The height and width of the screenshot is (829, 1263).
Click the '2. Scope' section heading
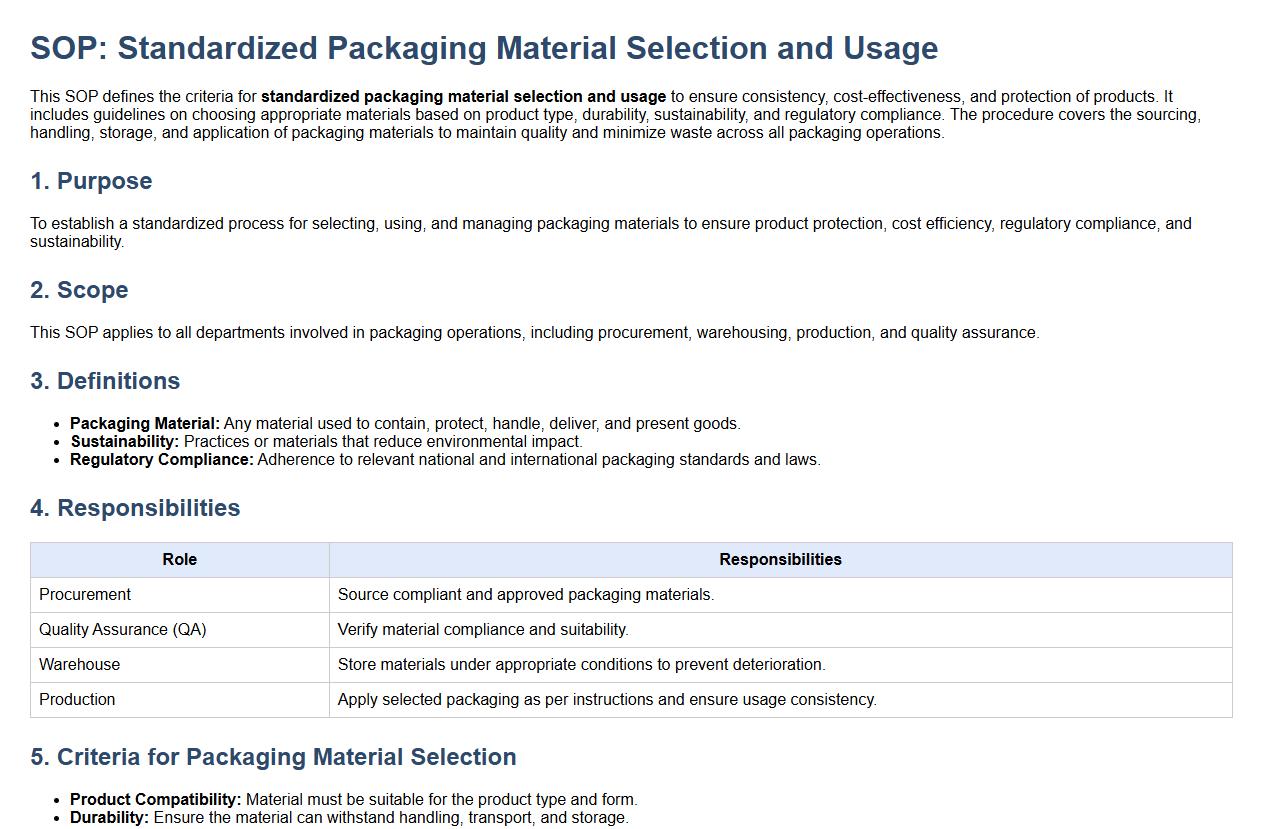pyautogui.click(x=79, y=290)
